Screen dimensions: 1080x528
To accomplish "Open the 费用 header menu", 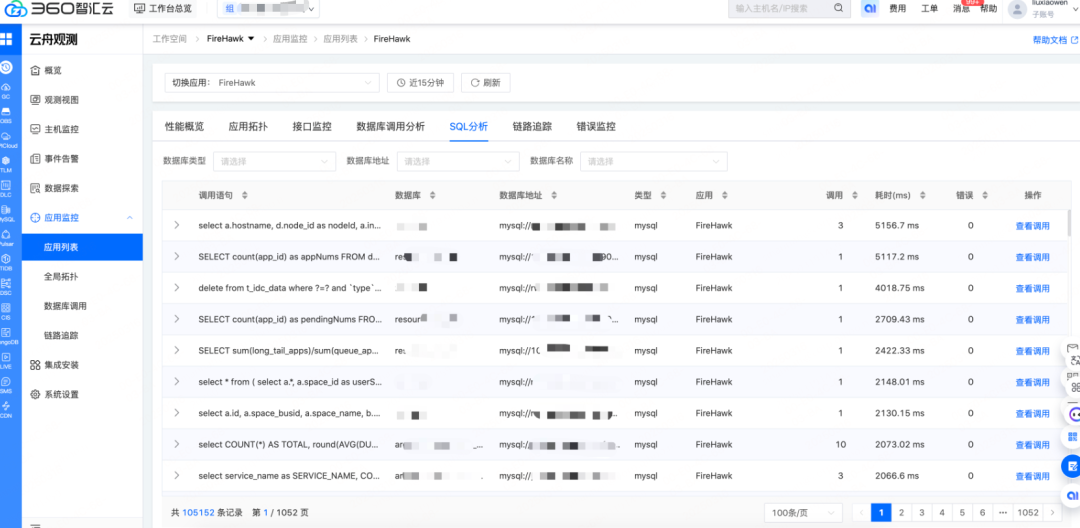I will click(897, 8).
